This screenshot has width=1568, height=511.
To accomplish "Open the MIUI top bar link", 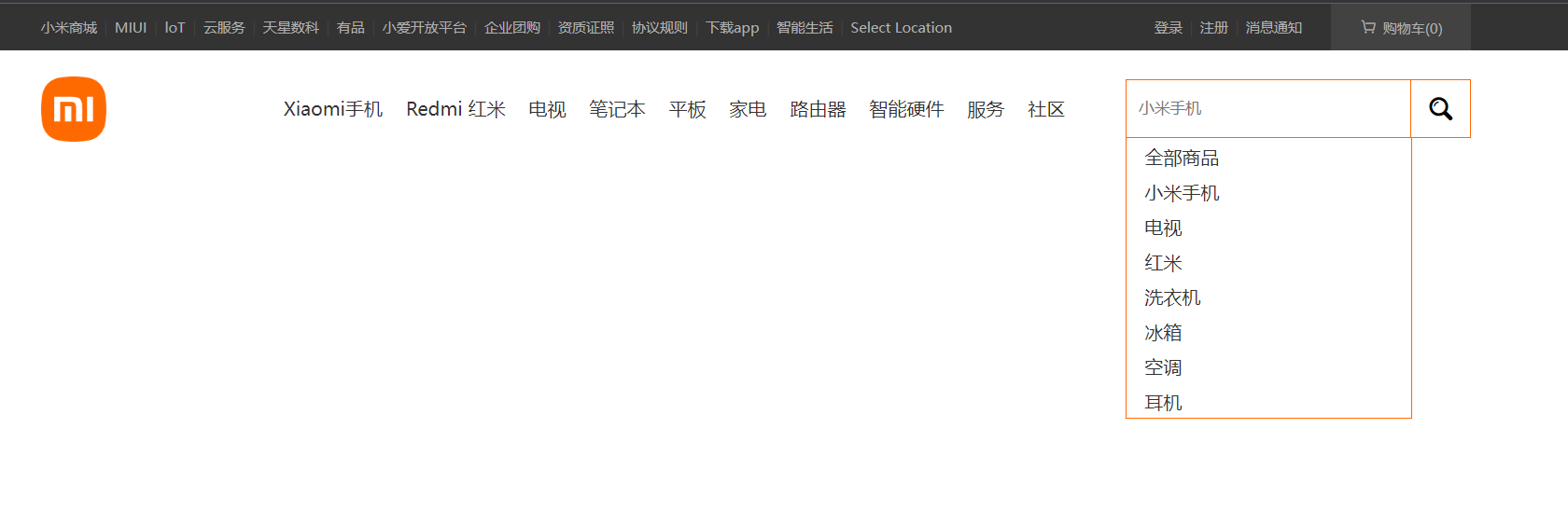I will click(x=131, y=28).
